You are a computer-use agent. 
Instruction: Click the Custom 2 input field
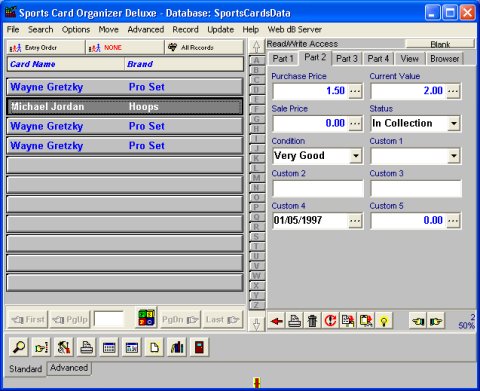pyautogui.click(x=318, y=188)
